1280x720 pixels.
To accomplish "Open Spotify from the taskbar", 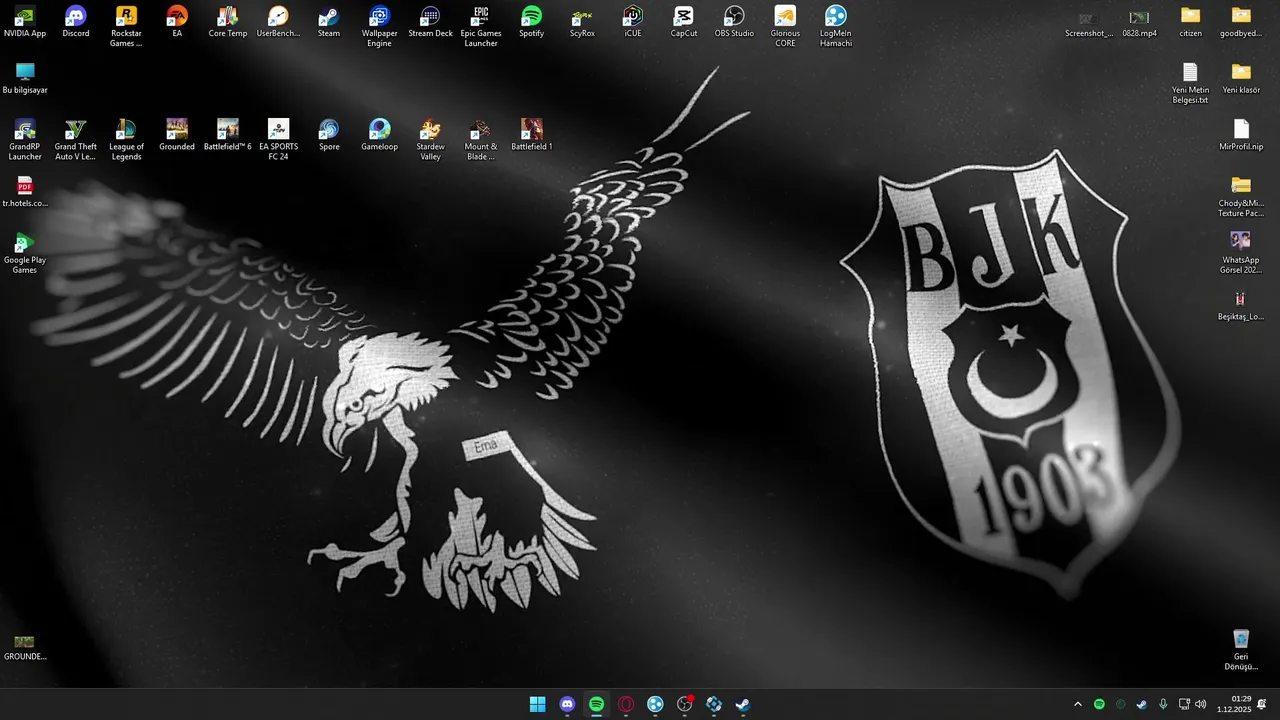I will pos(596,704).
